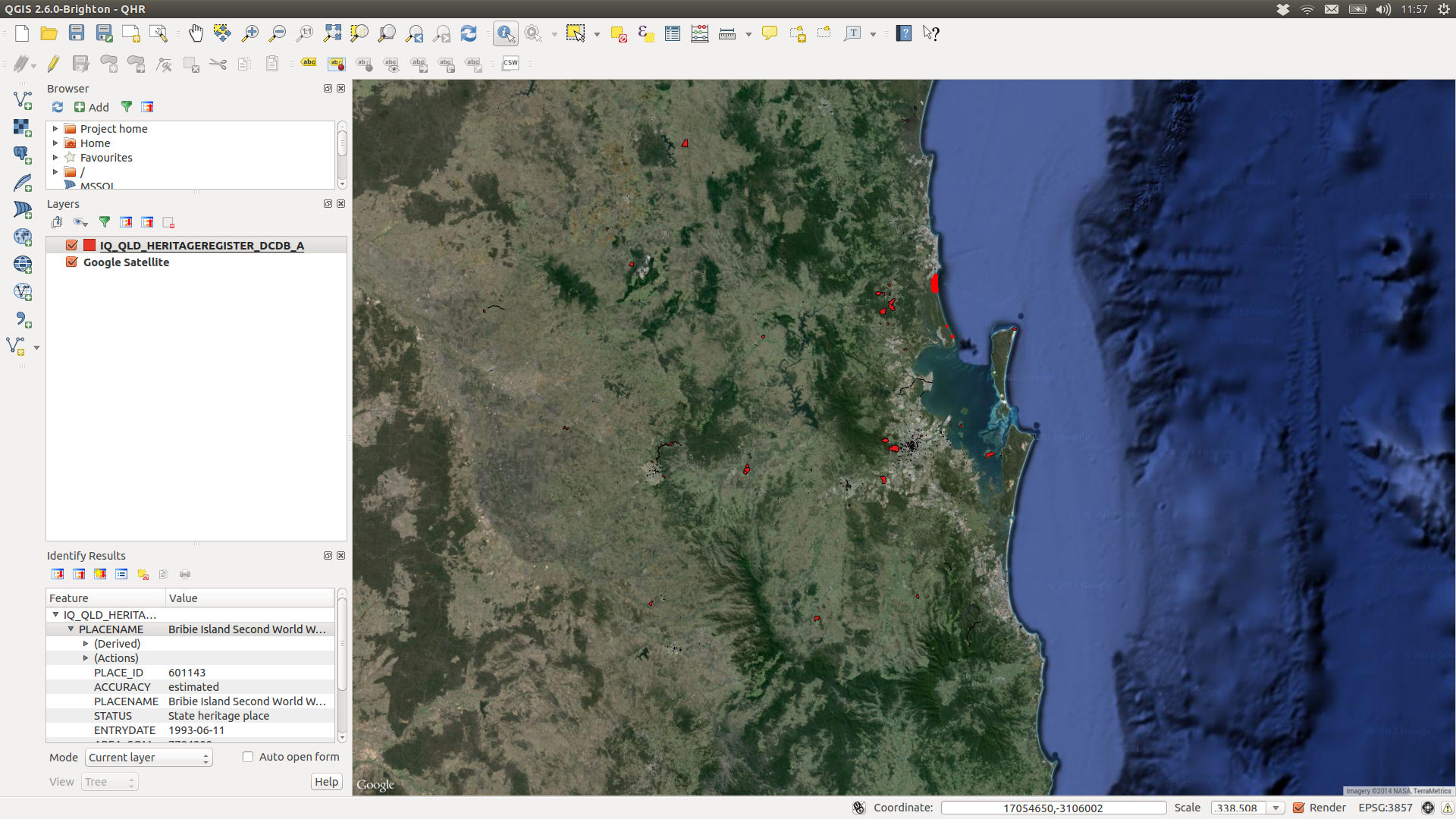Click the red symbol swatch of heritage layer
This screenshot has height=819, width=1456.
[x=89, y=245]
